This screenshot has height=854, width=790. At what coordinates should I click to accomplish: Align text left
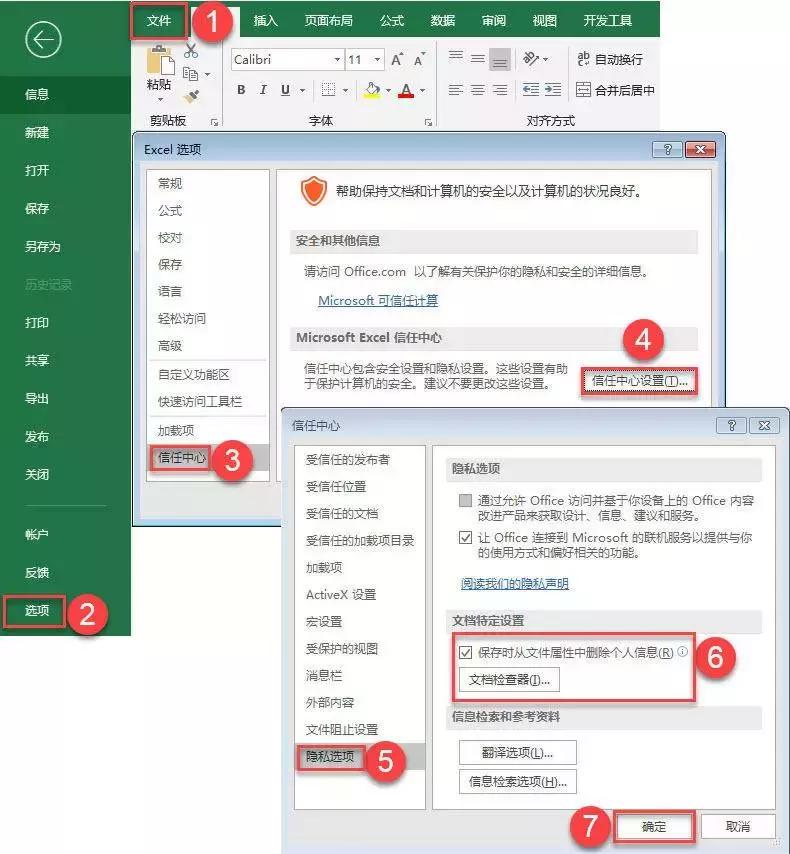pyautogui.click(x=455, y=90)
